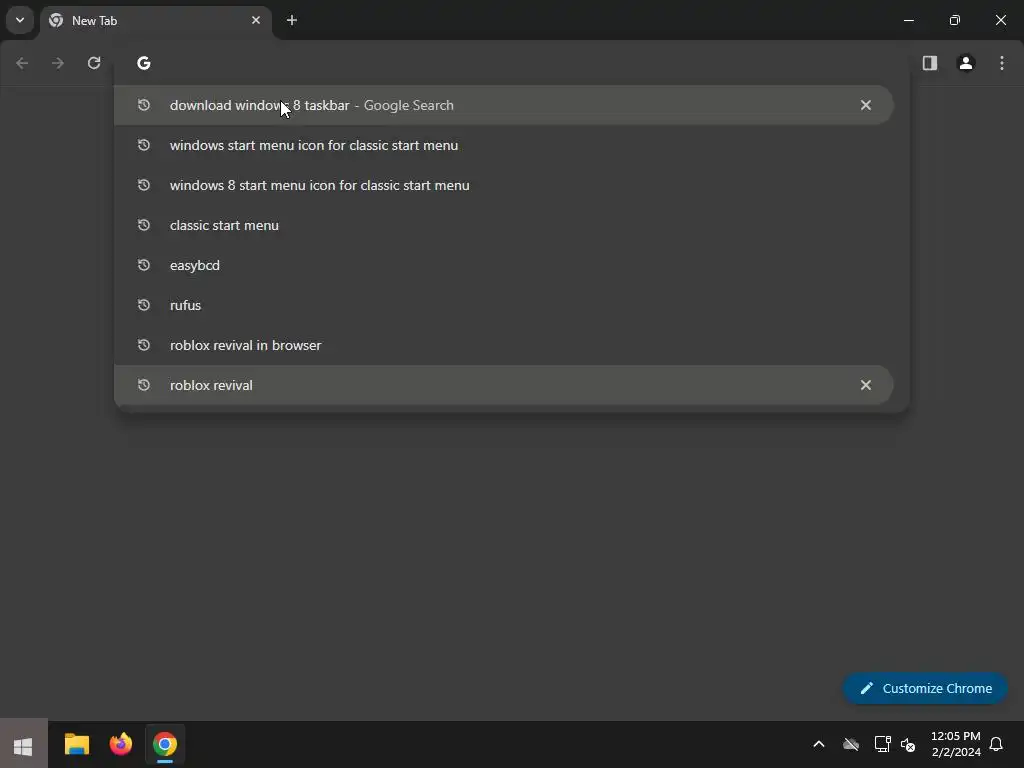This screenshot has height=768, width=1024.
Task: Remove download windows 8 taskbar suggestion
Action: point(866,105)
